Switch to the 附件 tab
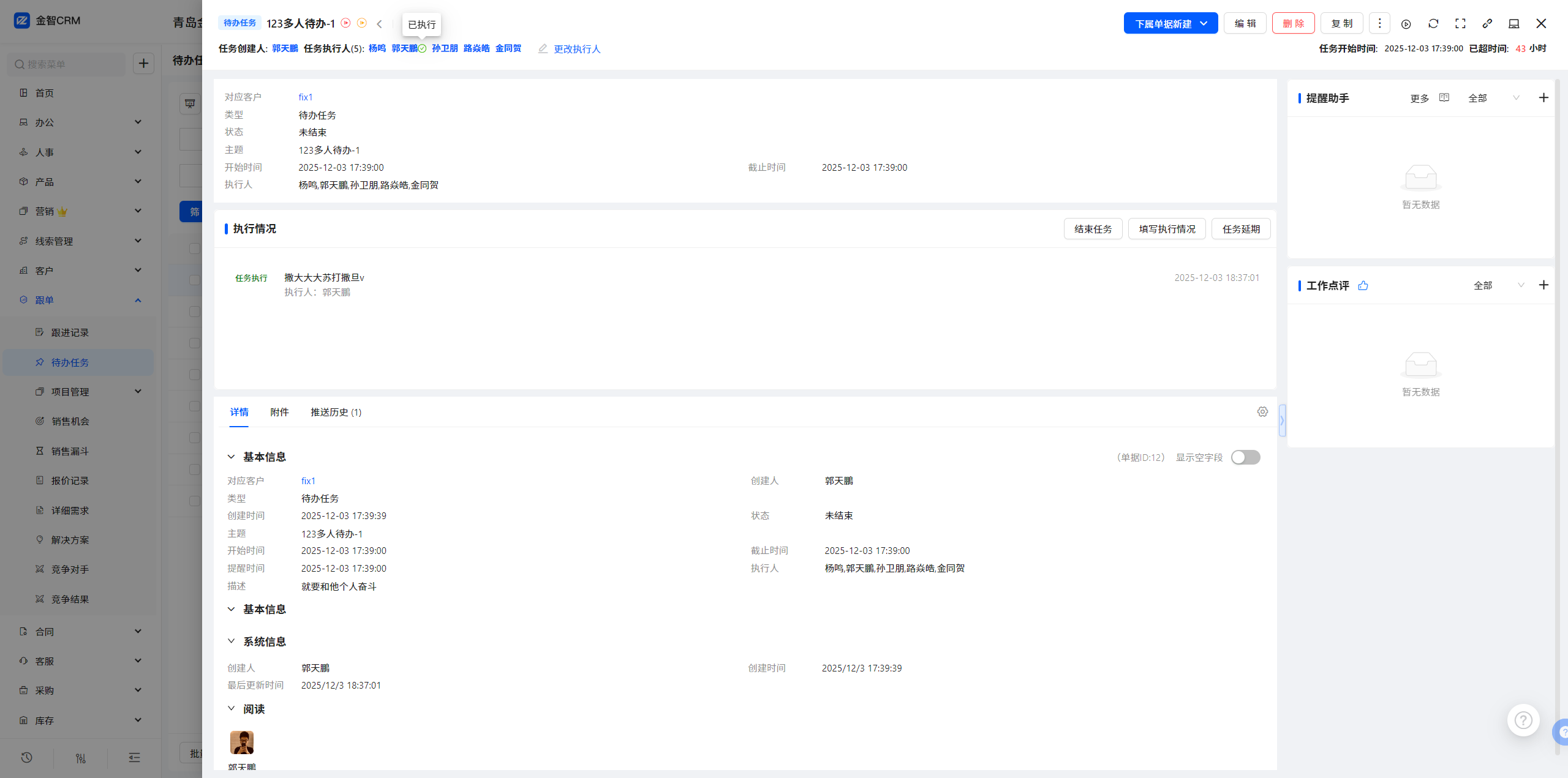Image resolution: width=1568 pixels, height=778 pixels. (279, 412)
